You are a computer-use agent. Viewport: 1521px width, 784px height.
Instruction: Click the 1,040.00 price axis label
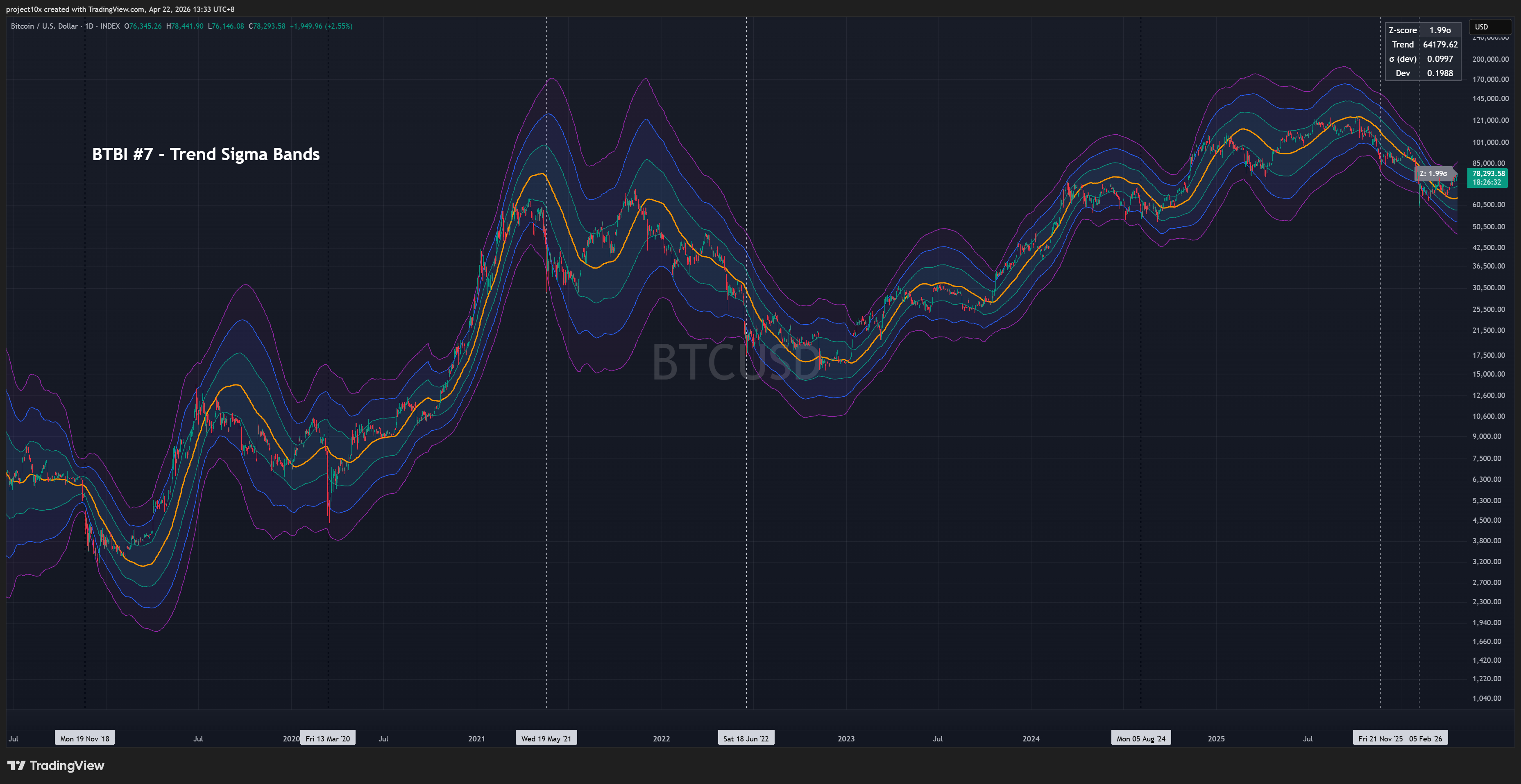click(1487, 698)
